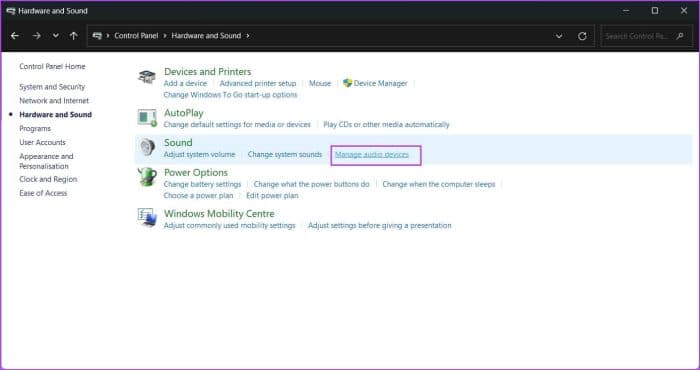Close the Hardware and Sound window
This screenshot has width=700, height=370.
coord(683,11)
